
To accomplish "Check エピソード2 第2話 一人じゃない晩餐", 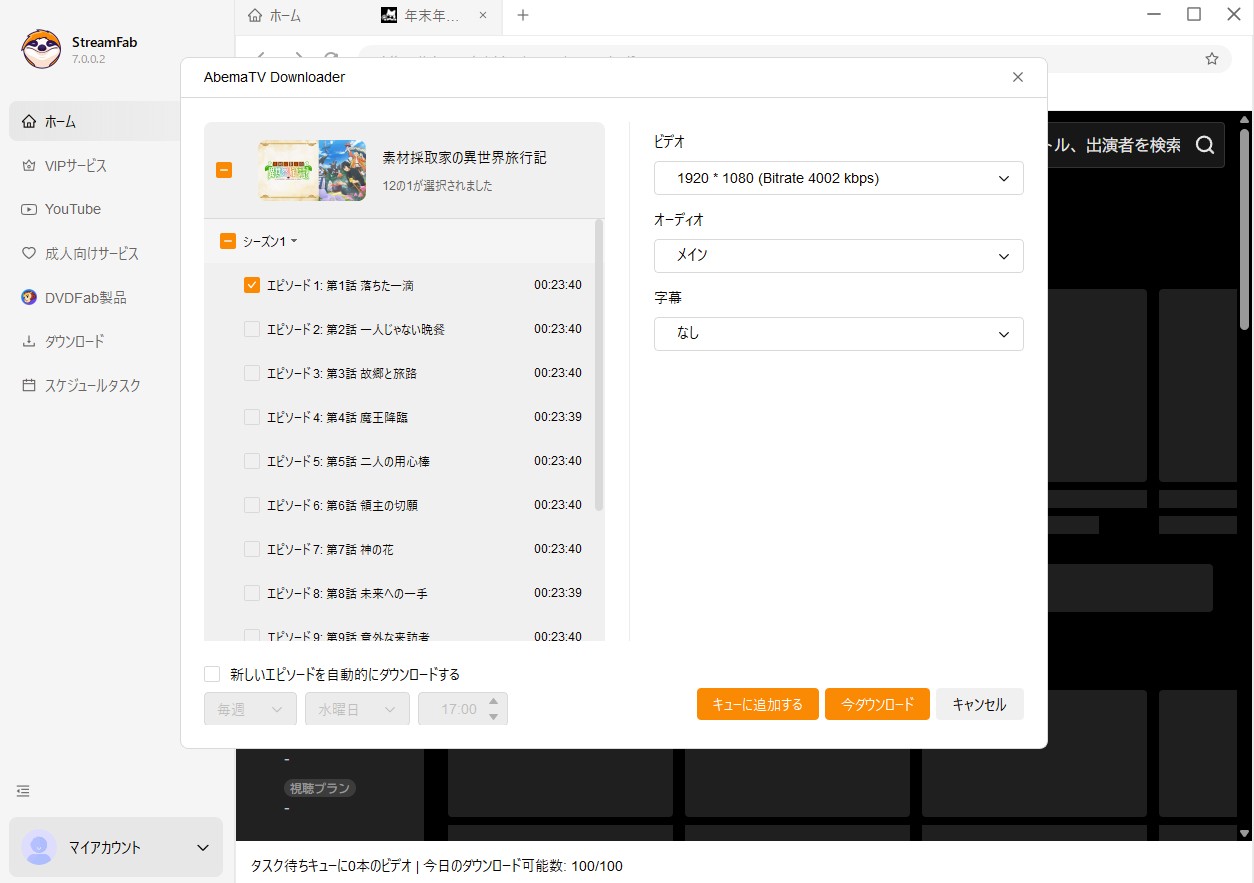I will (x=251, y=329).
